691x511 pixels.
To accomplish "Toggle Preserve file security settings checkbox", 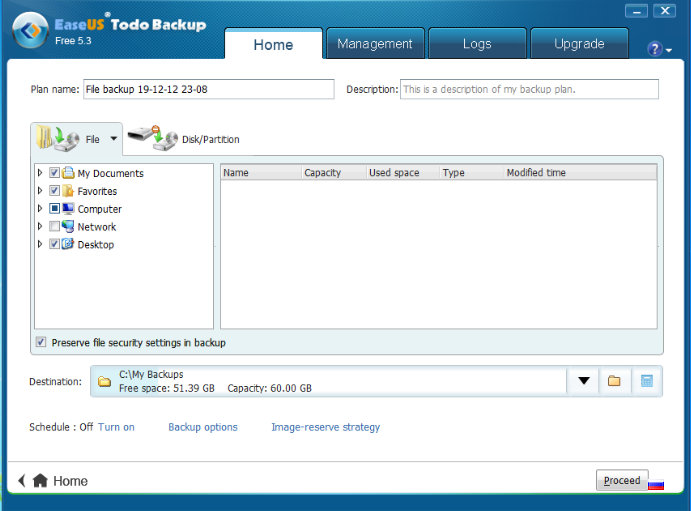I will coord(41,342).
